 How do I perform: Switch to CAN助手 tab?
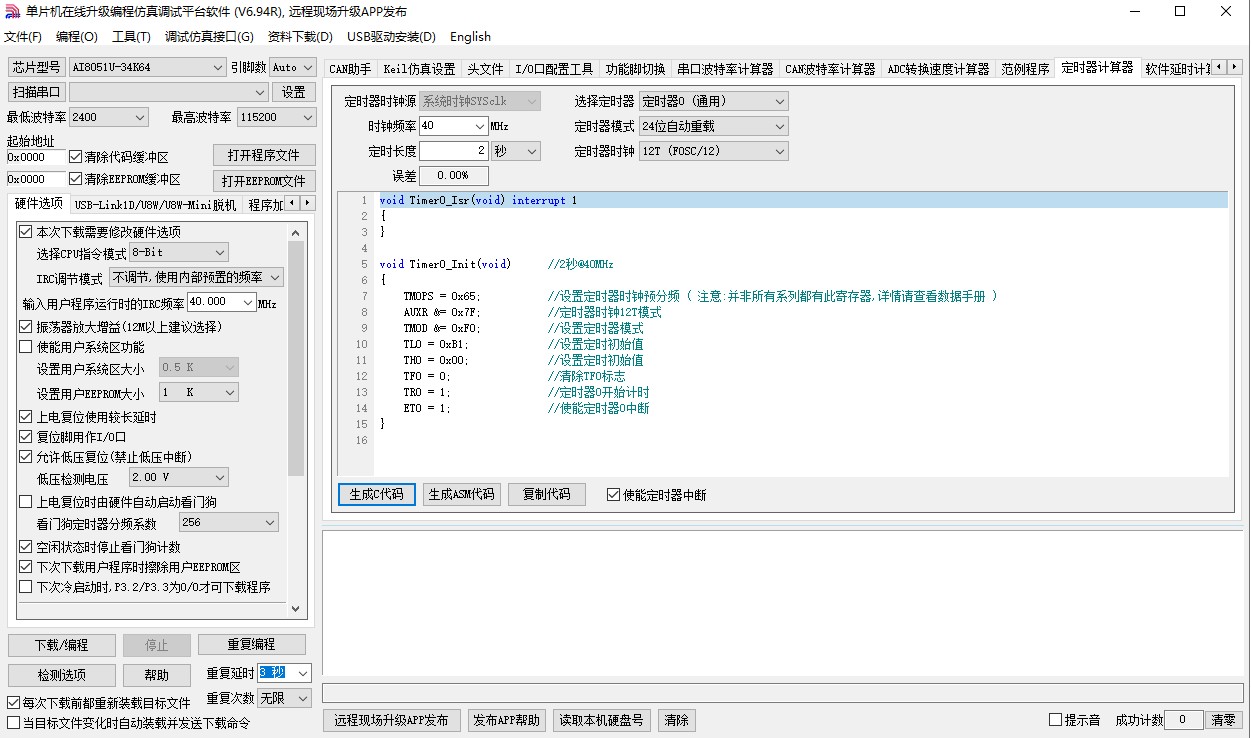[350, 69]
